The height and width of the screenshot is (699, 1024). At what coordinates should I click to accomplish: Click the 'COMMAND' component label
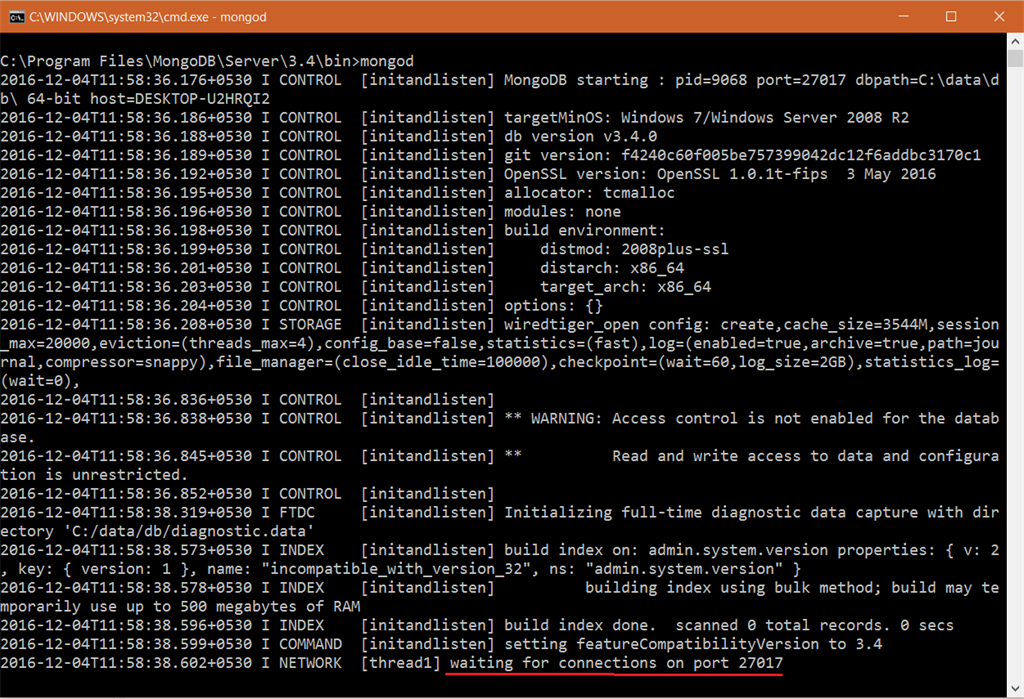tap(310, 645)
